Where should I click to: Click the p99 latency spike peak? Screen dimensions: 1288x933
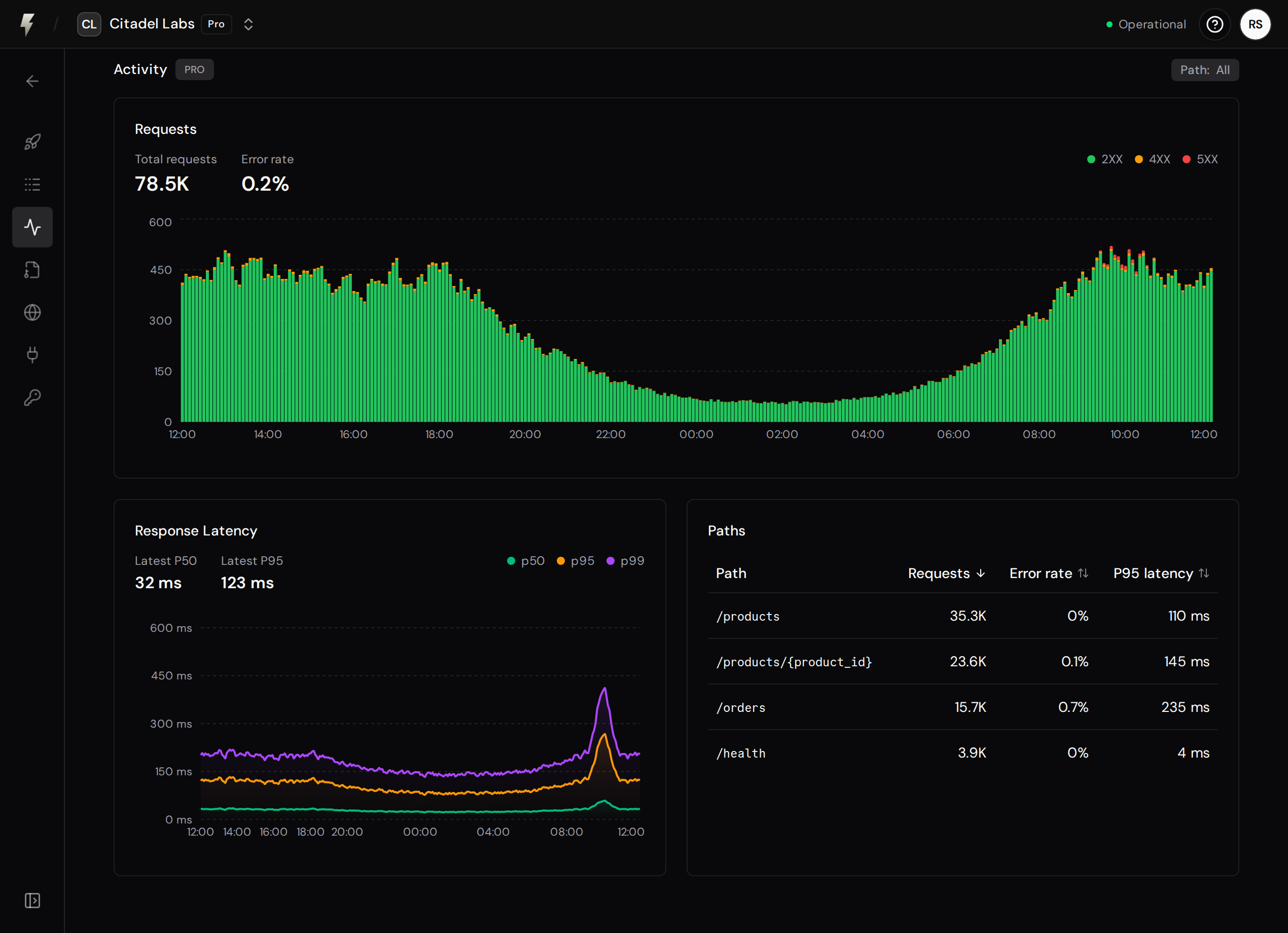click(x=605, y=688)
